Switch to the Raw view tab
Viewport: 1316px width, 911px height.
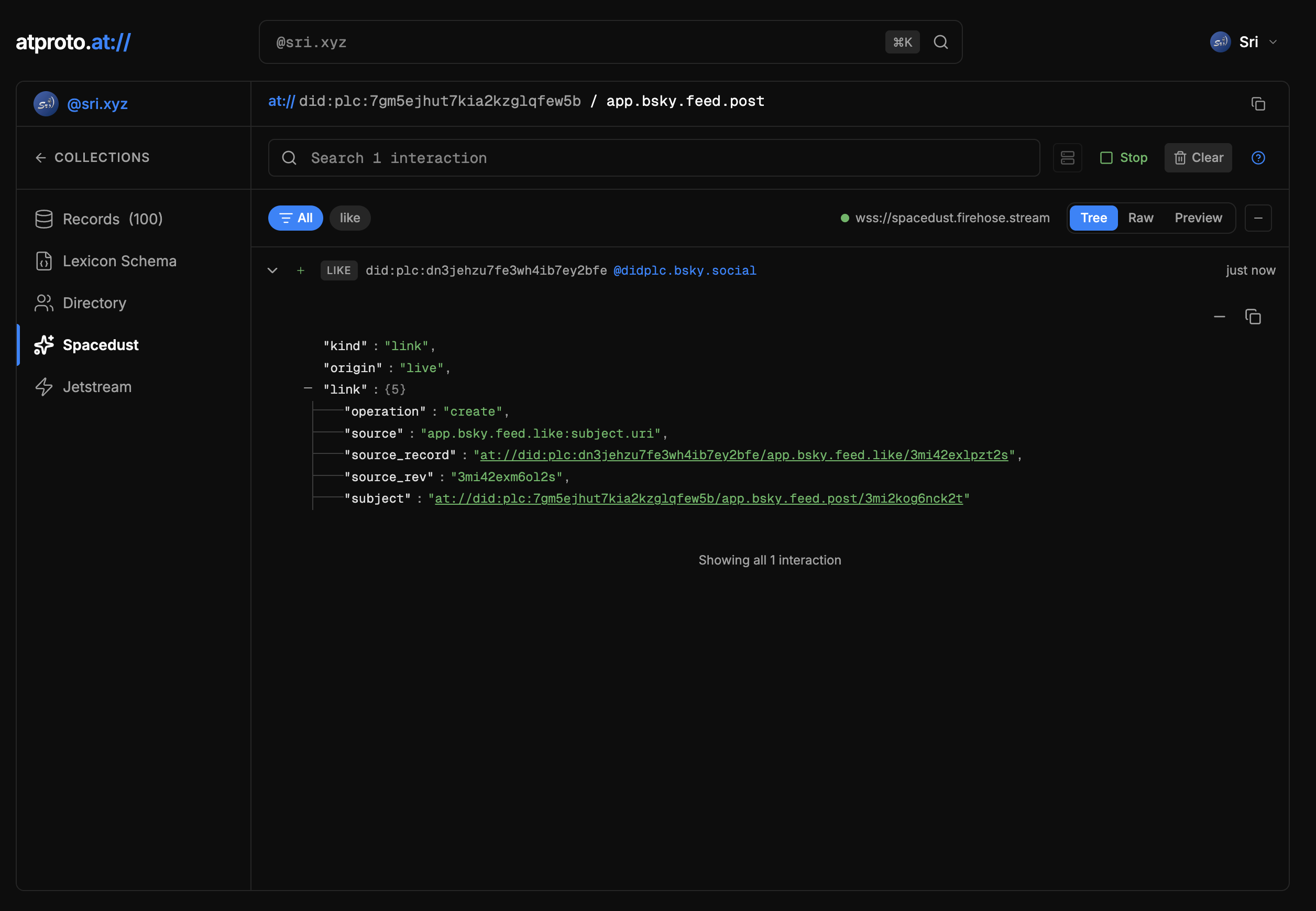[1140, 218]
